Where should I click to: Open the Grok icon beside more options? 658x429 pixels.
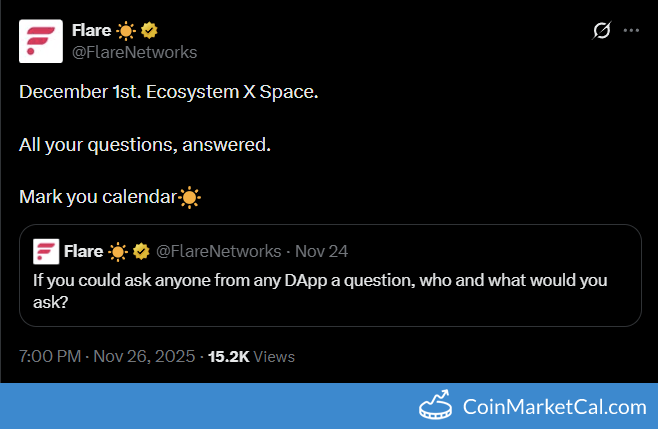(602, 31)
